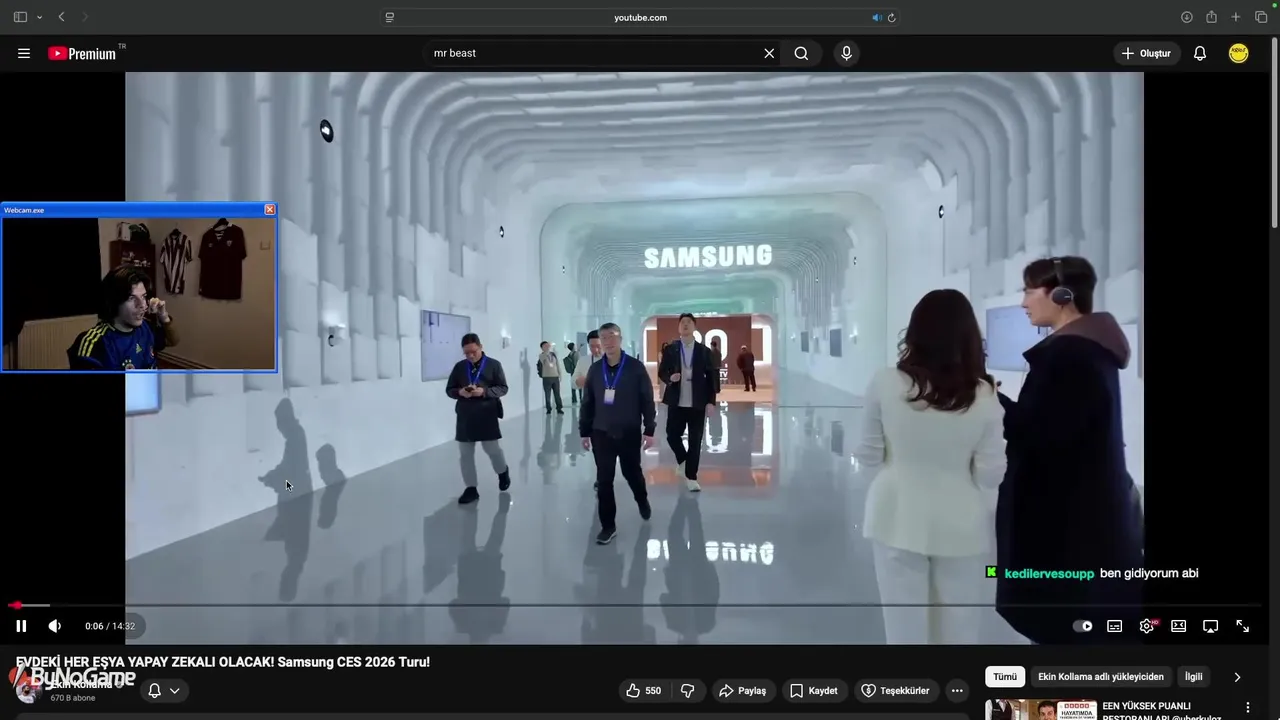Click the video title Samsung CES 2026 Turu
This screenshot has width=1280, height=720.
[x=223, y=662]
